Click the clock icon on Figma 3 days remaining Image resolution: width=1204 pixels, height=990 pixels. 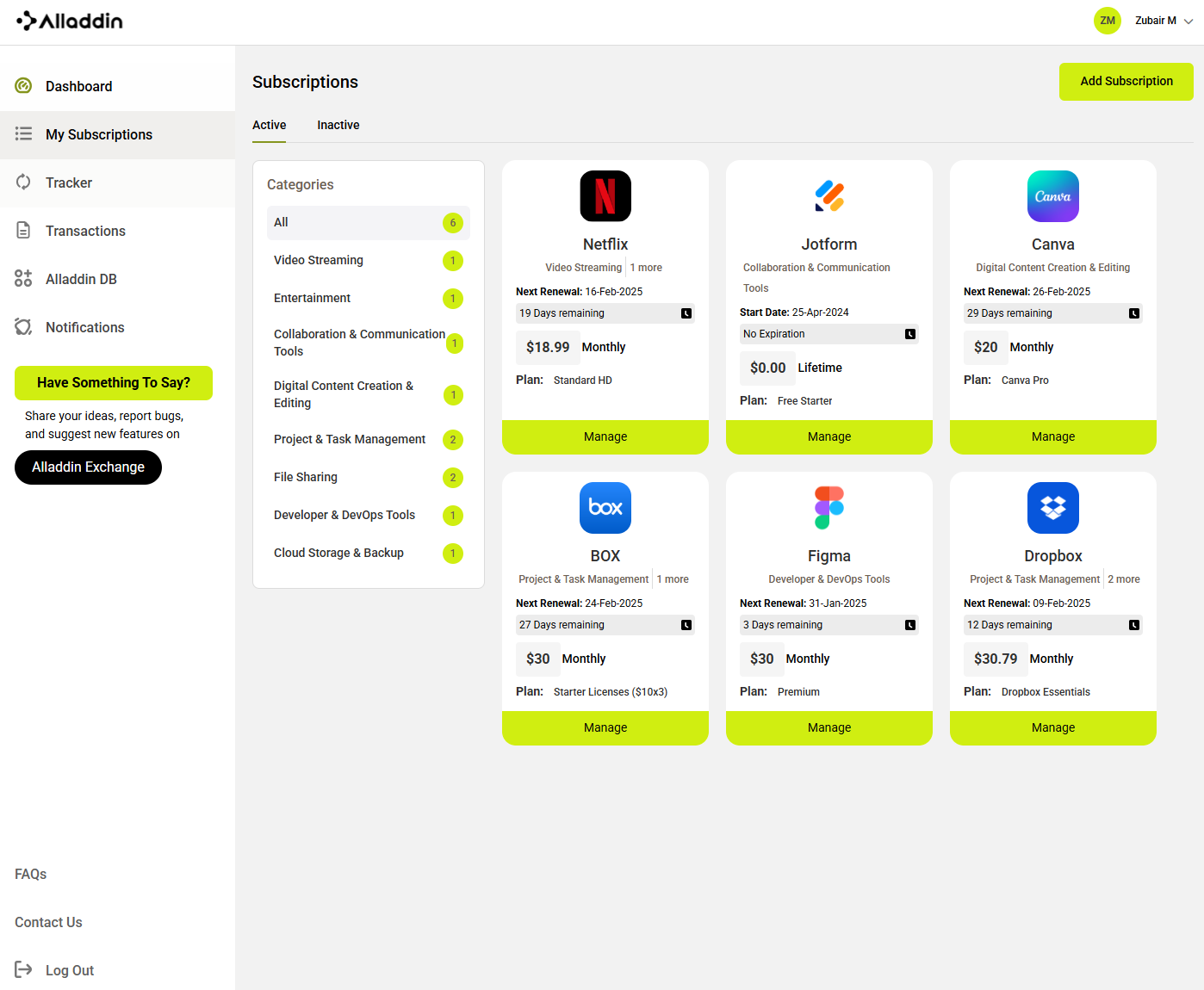point(910,625)
